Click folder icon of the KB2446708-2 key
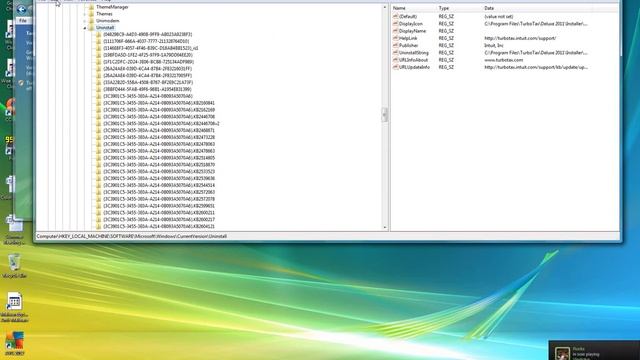This screenshot has width=640, height=360. coord(98,123)
